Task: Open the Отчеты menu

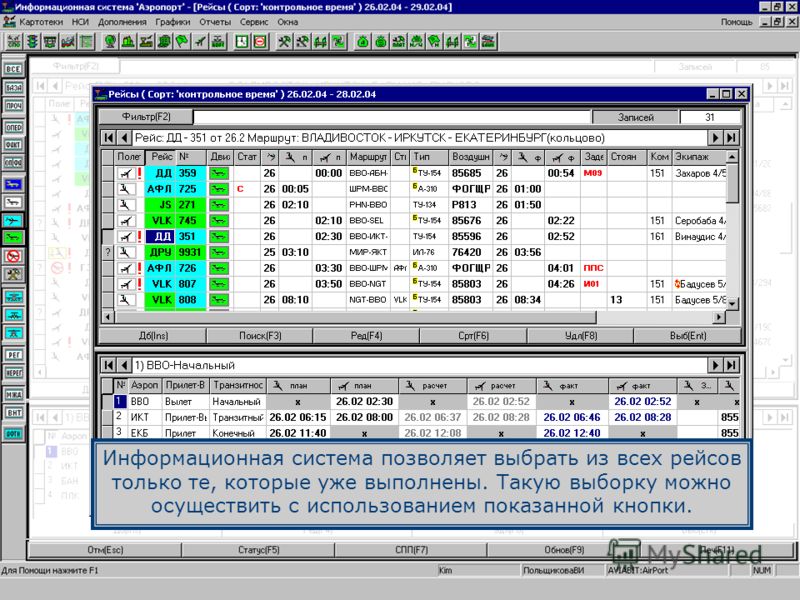Action: click(215, 22)
